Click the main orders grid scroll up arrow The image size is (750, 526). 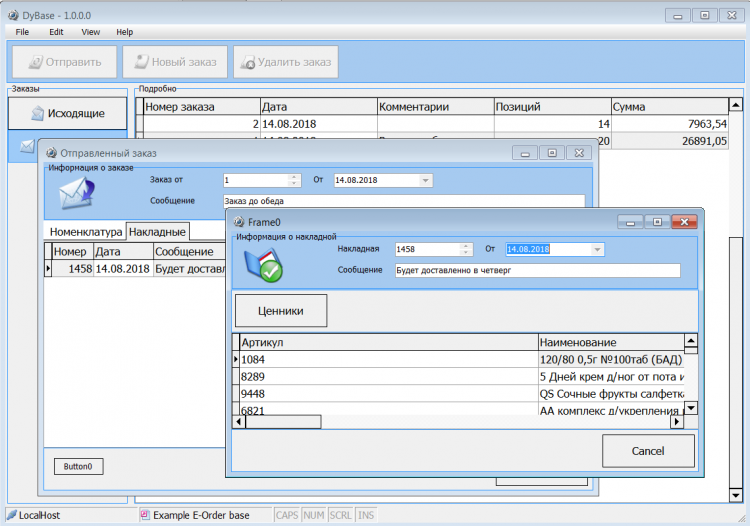[x=736, y=104]
